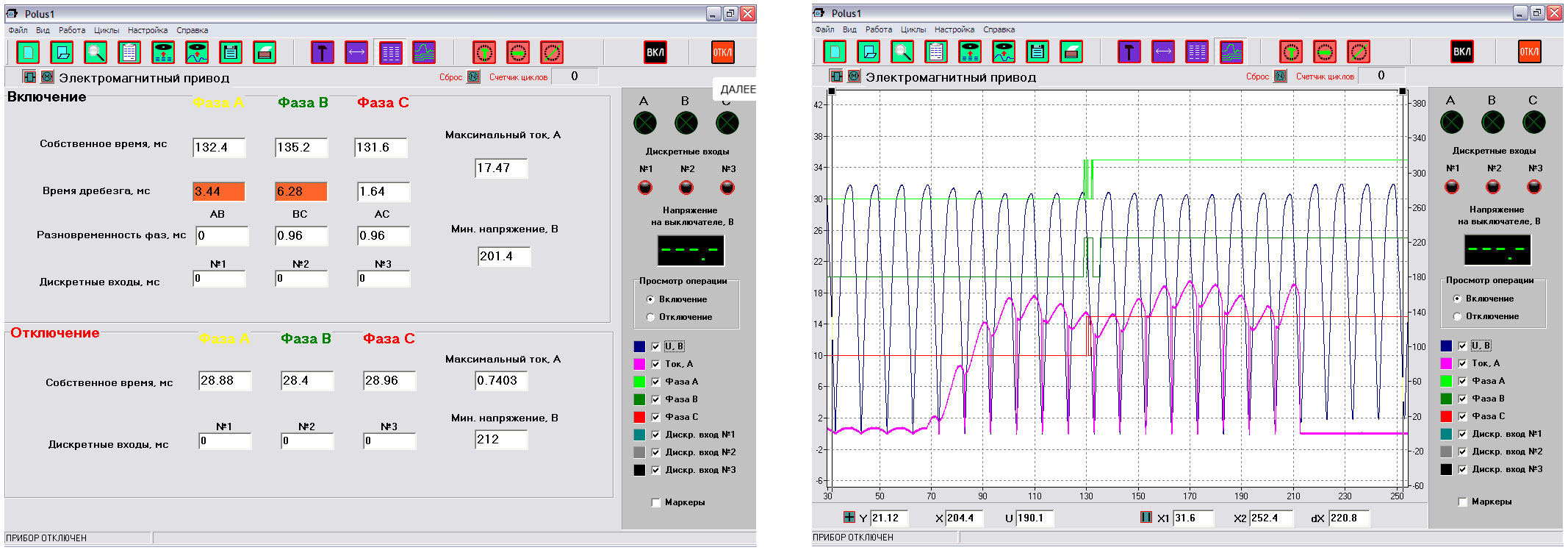Select Отключение radio button in left window
The height and width of the screenshot is (553, 1568).
(x=650, y=317)
